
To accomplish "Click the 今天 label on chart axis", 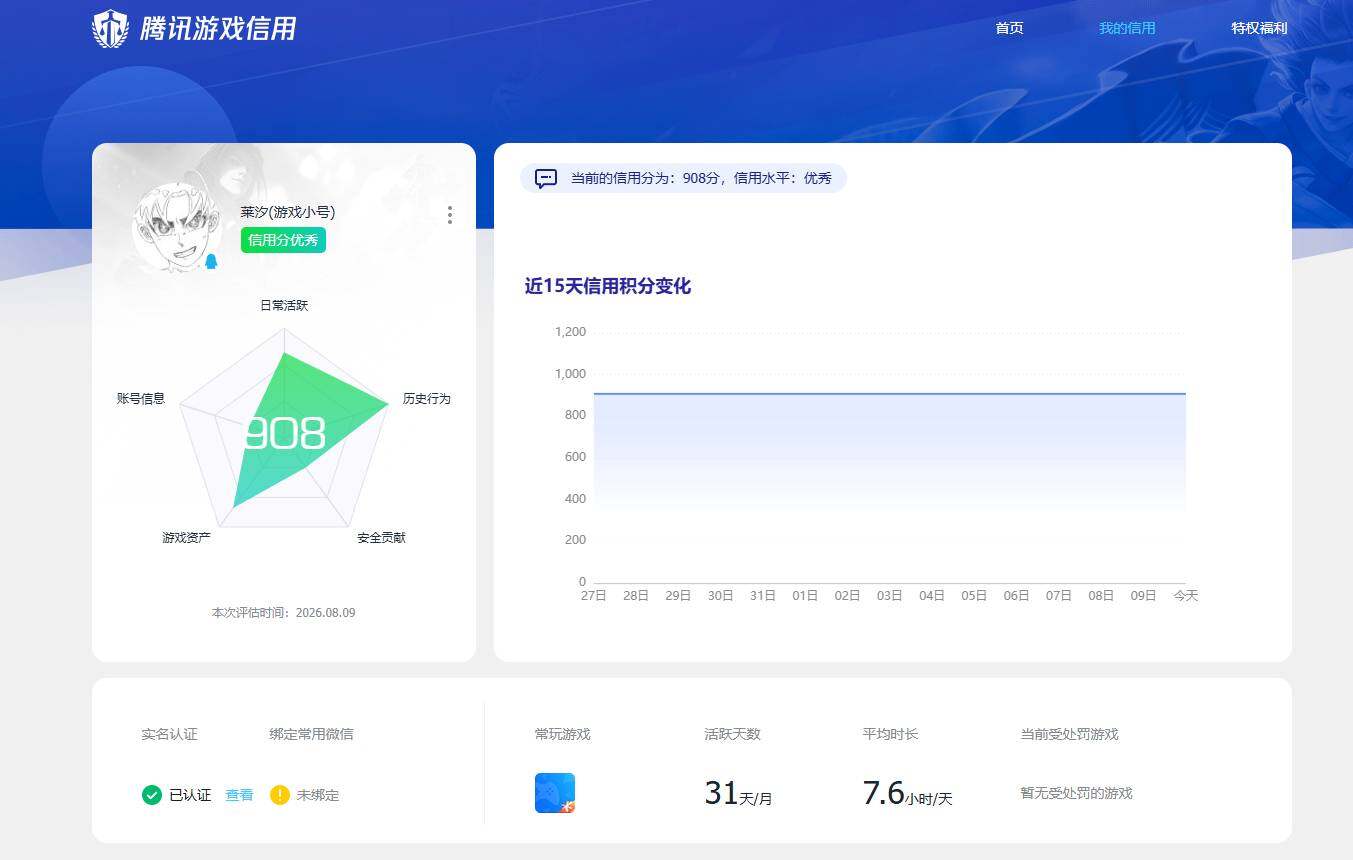I will tap(1186, 595).
